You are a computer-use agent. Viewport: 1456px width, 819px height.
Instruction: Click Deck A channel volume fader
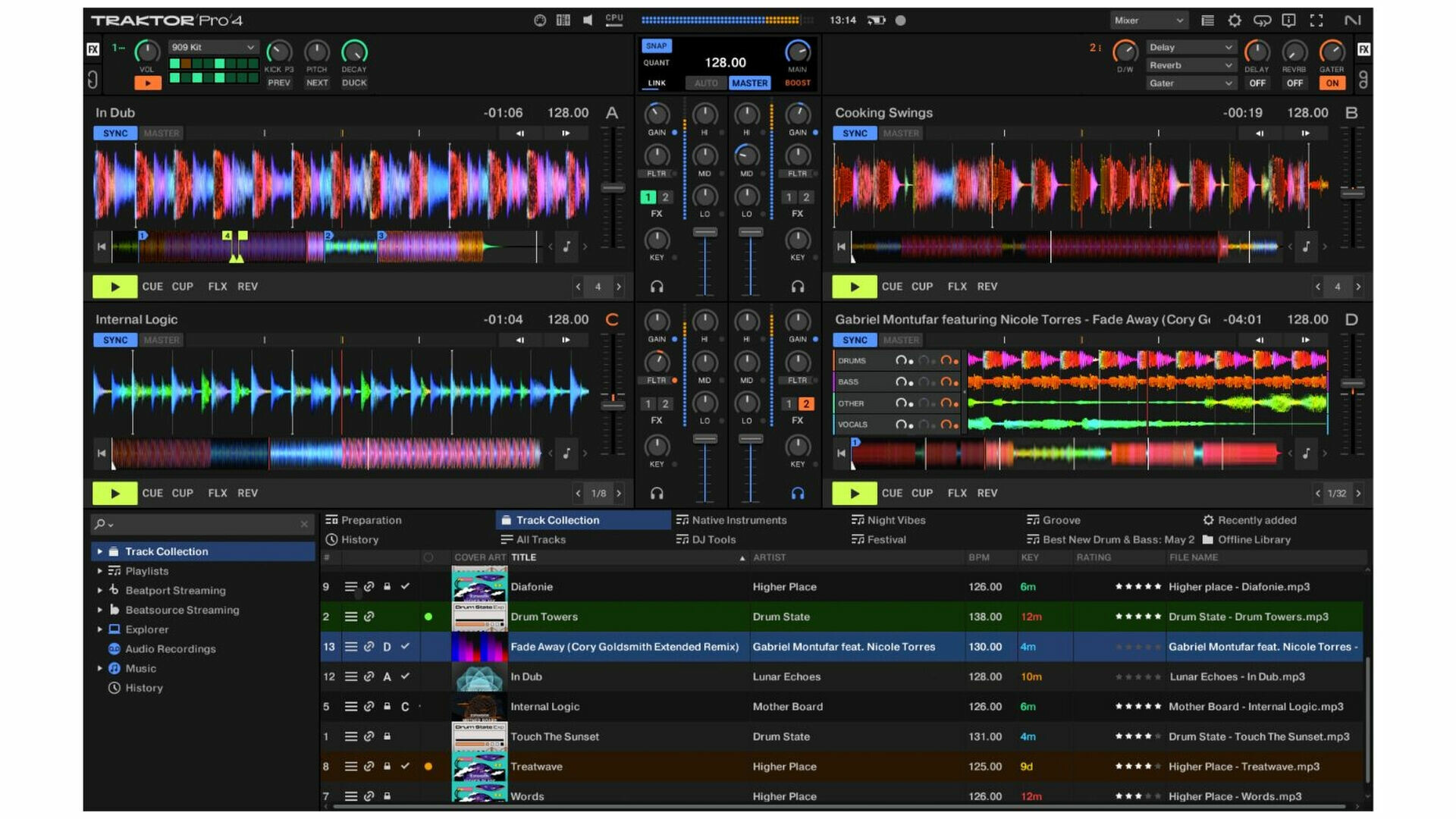705,232
